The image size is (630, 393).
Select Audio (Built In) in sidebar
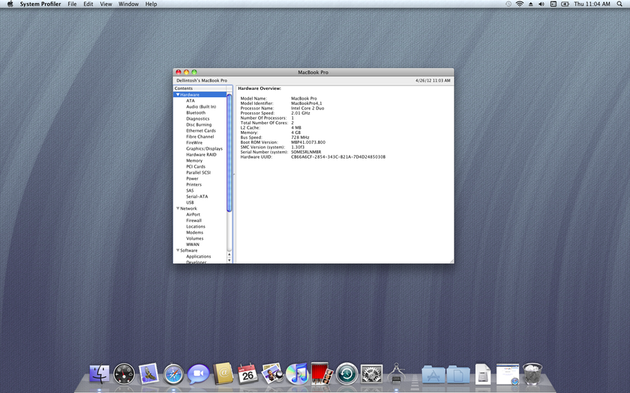click(x=201, y=107)
